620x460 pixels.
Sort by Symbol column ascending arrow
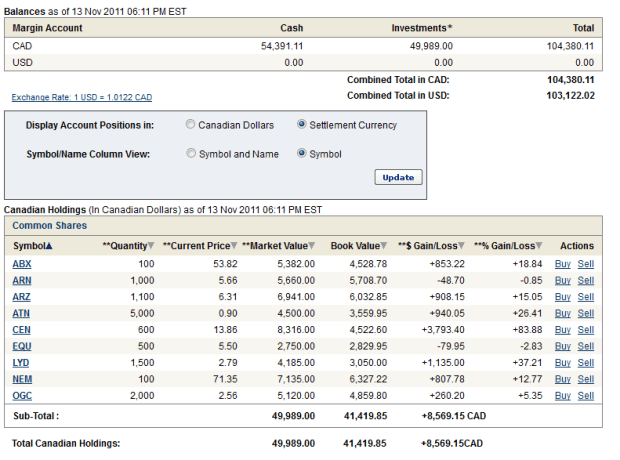(49, 246)
